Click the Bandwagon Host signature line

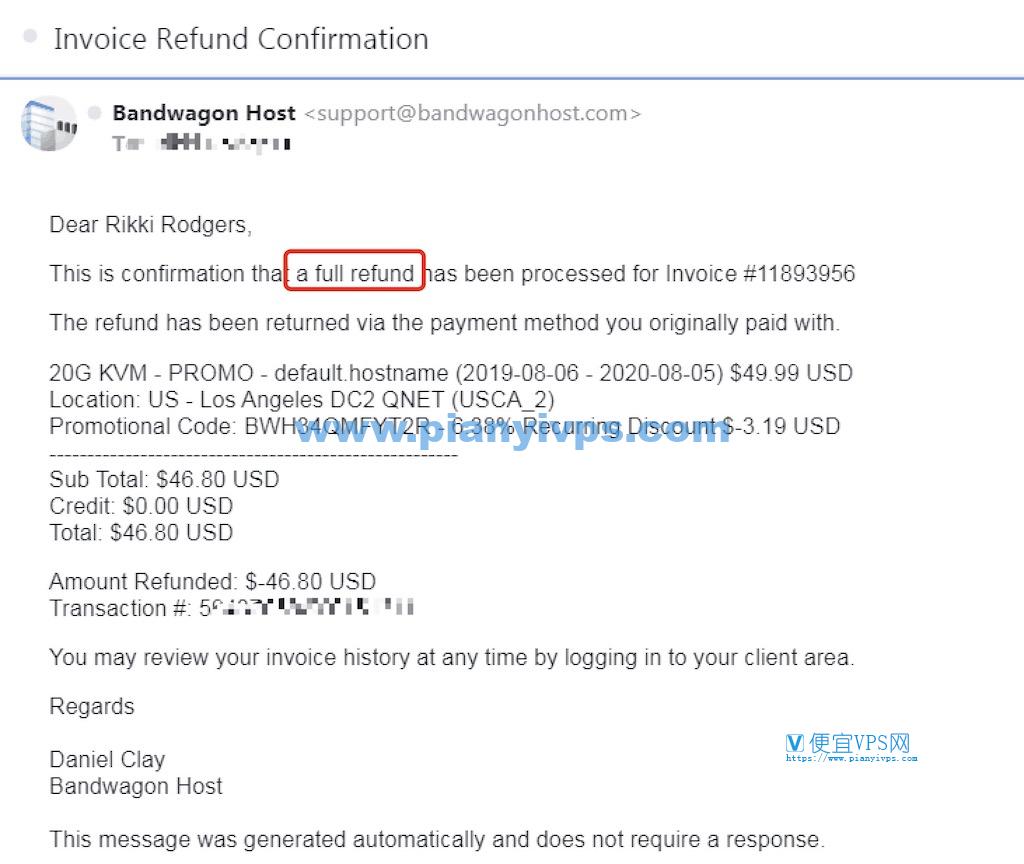point(136,786)
